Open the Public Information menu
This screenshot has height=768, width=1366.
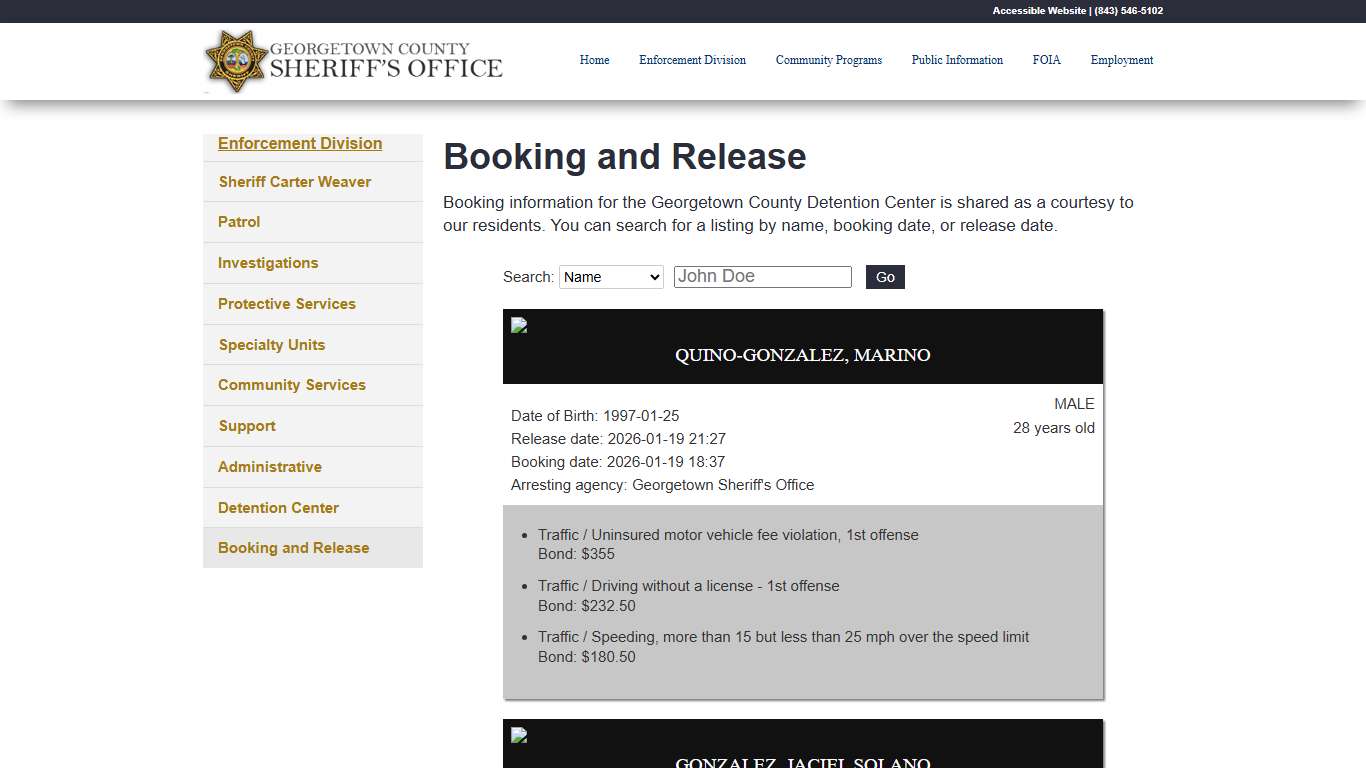click(956, 60)
